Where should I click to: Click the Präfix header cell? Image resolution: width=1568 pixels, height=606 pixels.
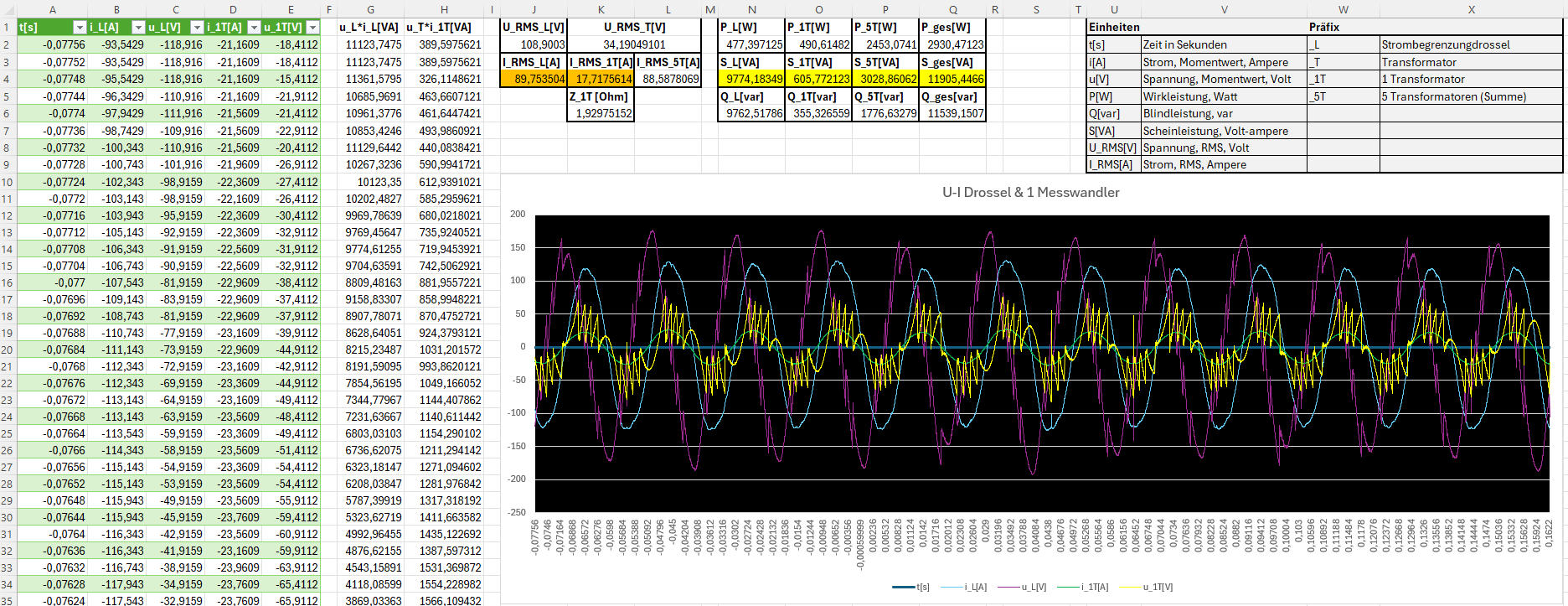point(1342,27)
